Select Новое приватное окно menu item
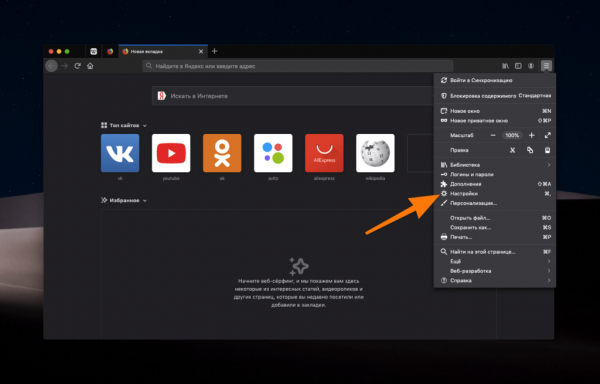The height and width of the screenshot is (384, 600). click(494, 120)
